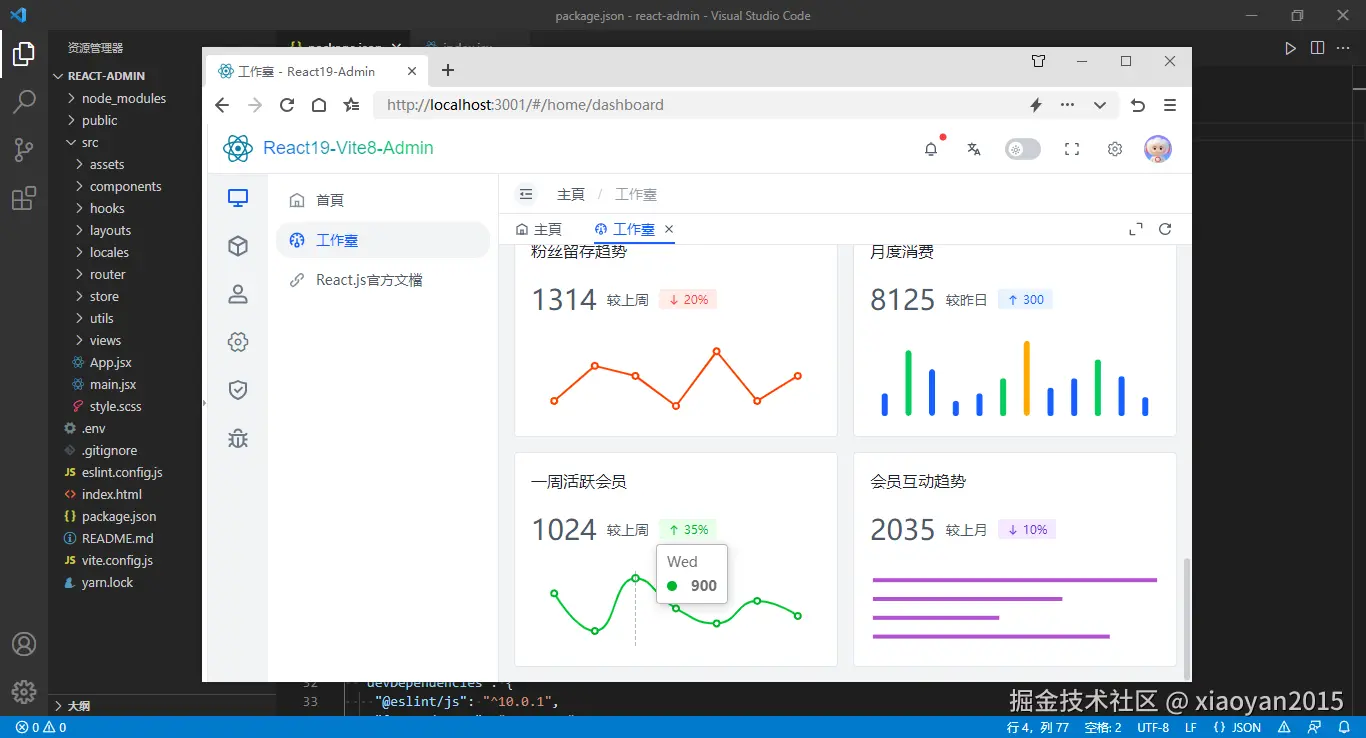Select the 工作臺 menu item in the side menu
The width and height of the screenshot is (1366, 738).
tap(383, 240)
